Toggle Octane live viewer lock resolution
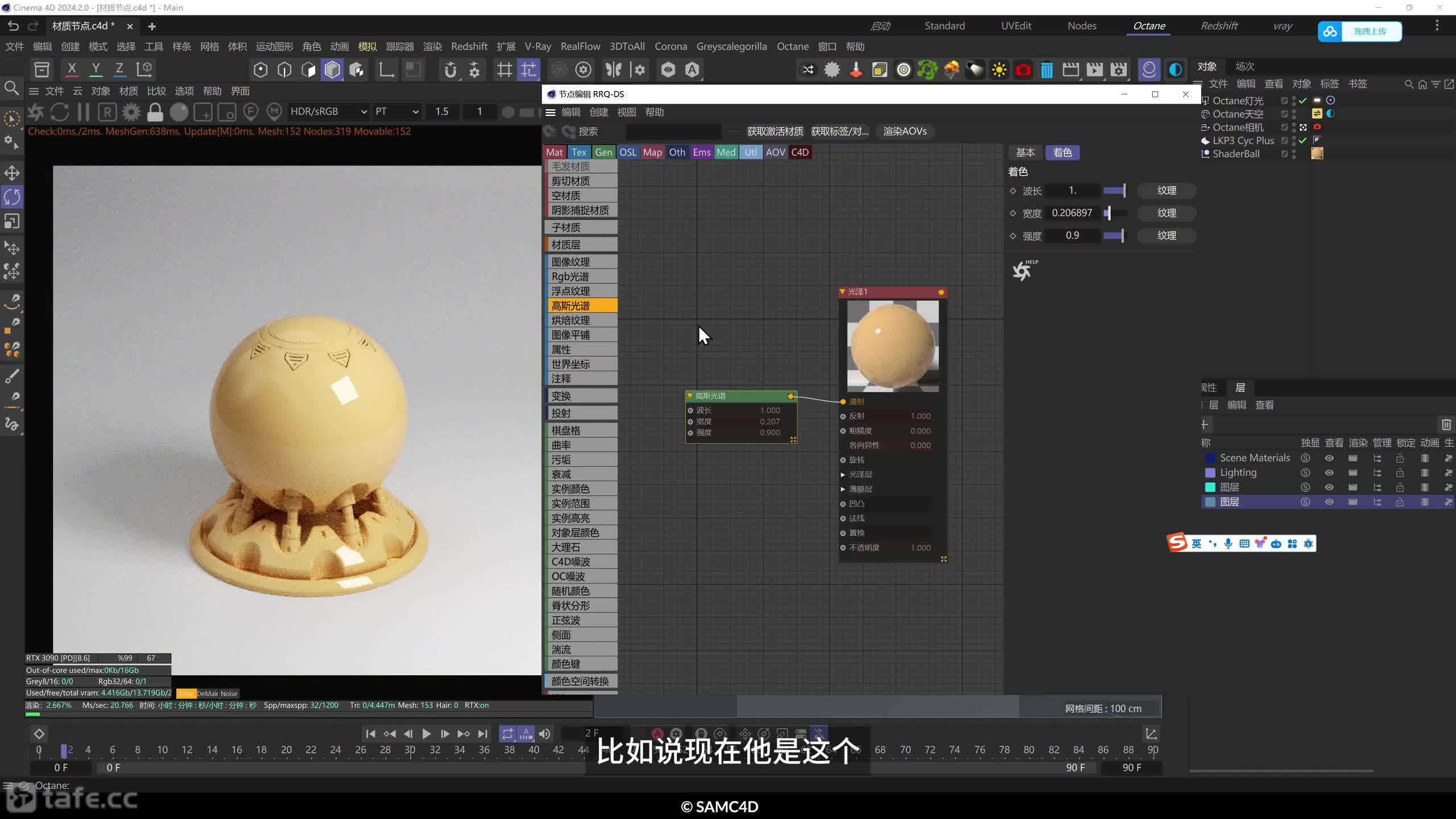The height and width of the screenshot is (819, 1456). [x=155, y=112]
